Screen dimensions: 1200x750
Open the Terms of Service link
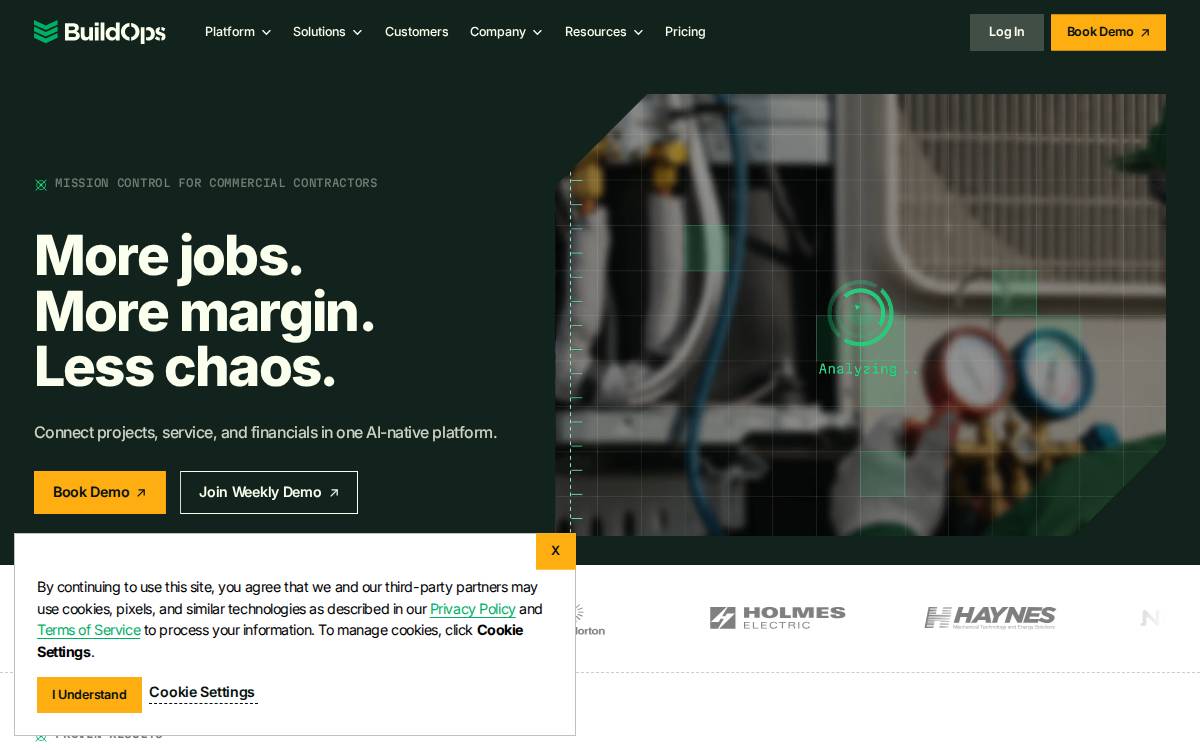(89, 630)
